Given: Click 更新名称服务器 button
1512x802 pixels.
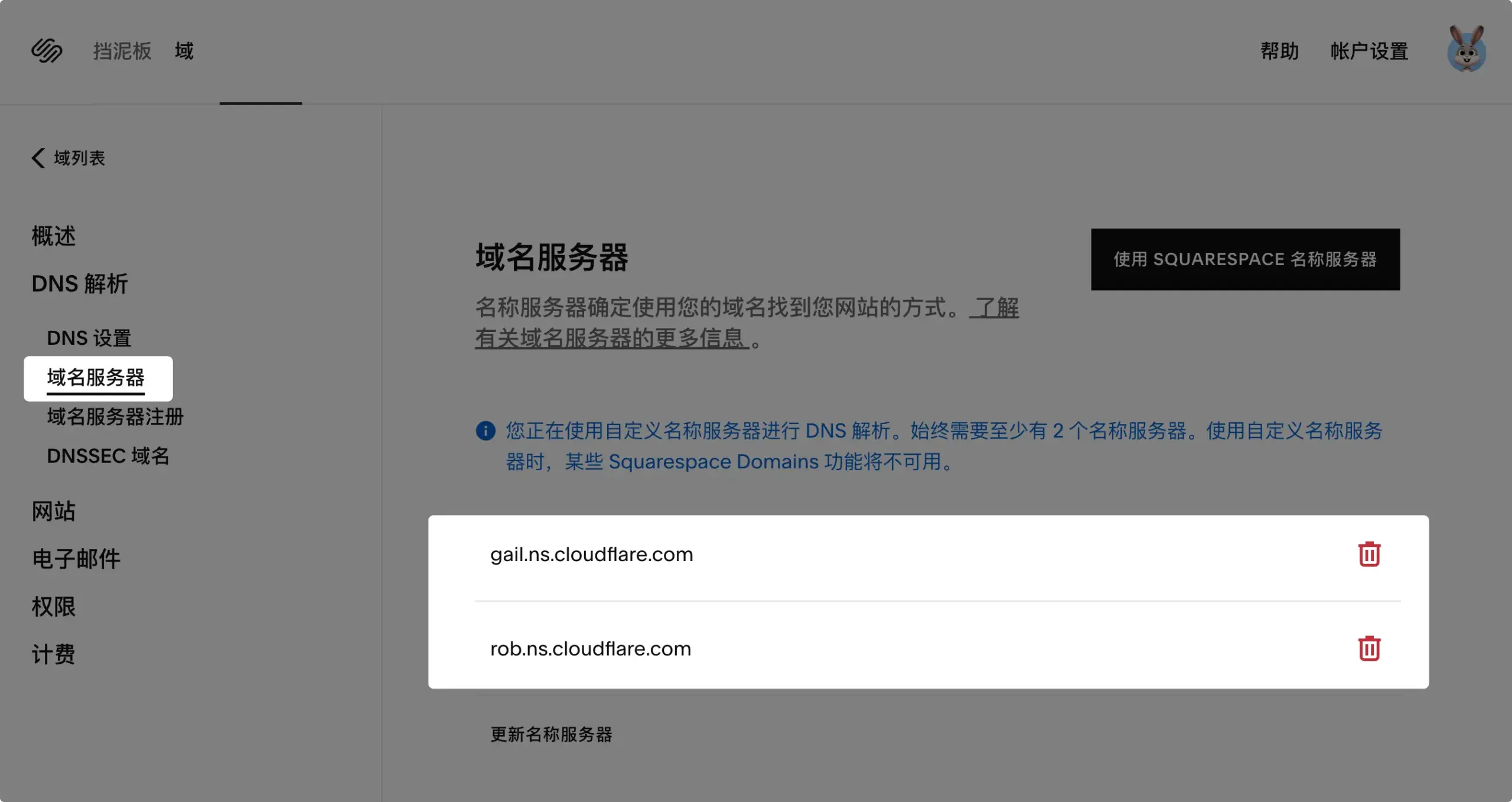Looking at the screenshot, I should point(552,734).
